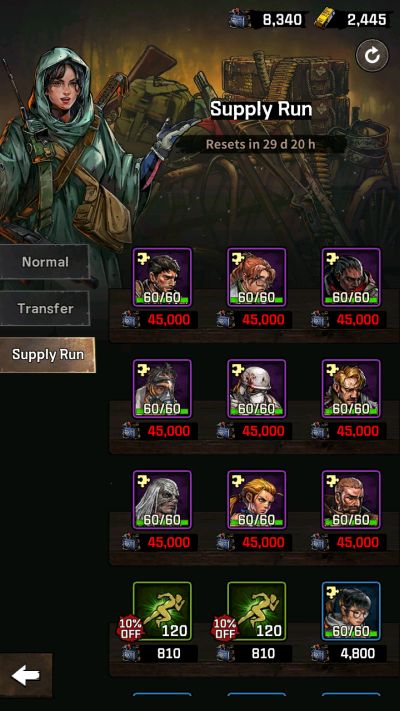Switch to the Normal tab

coord(44,262)
